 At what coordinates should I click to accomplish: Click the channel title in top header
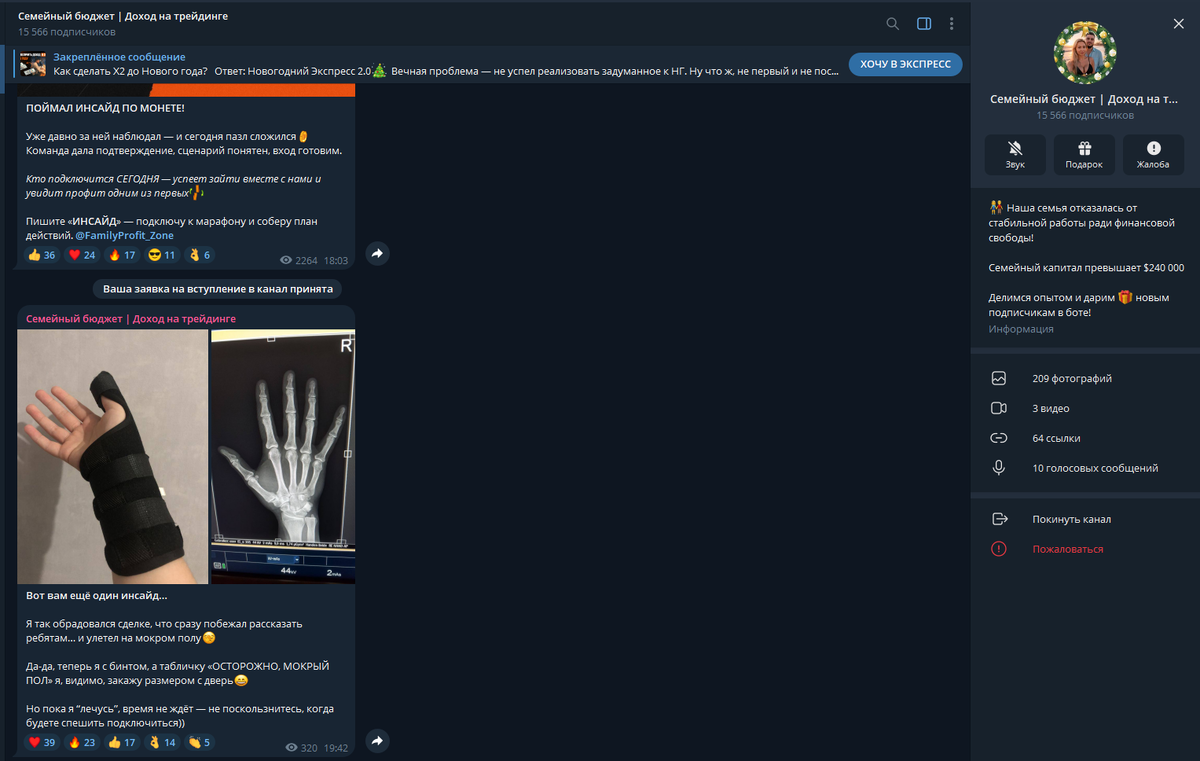(x=123, y=17)
